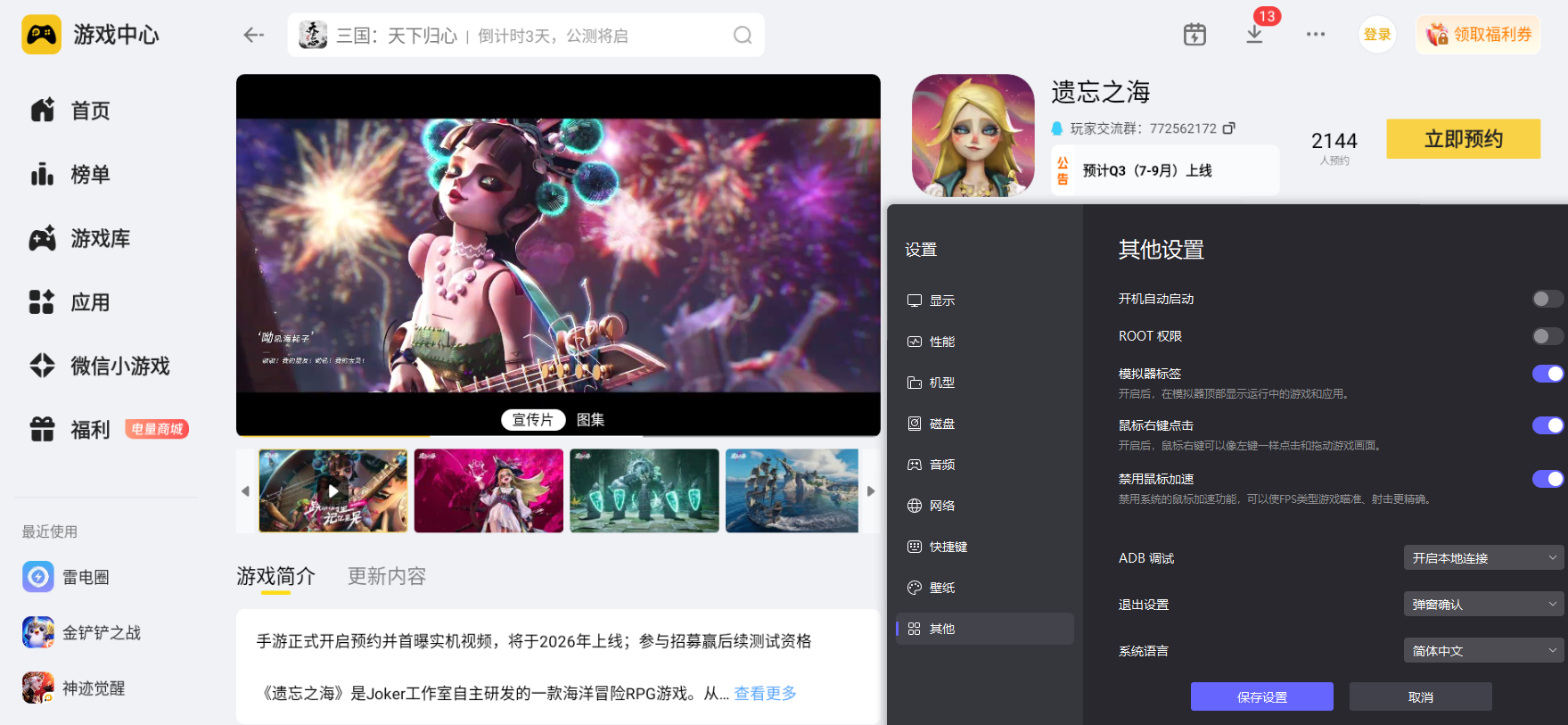
Task: Open ADB 调试 dropdown
Action: 1483,558
